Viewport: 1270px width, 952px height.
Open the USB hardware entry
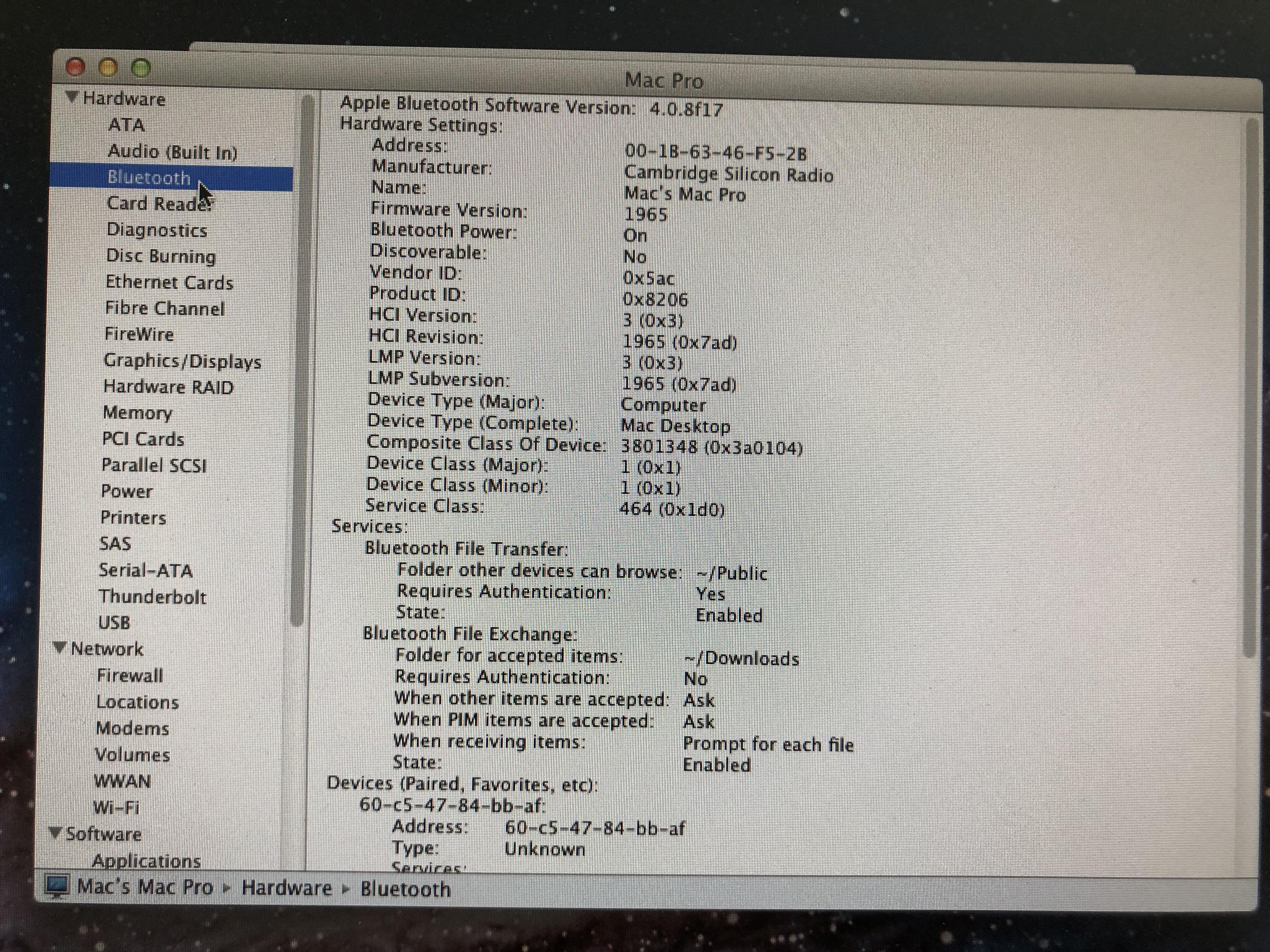pos(114,622)
